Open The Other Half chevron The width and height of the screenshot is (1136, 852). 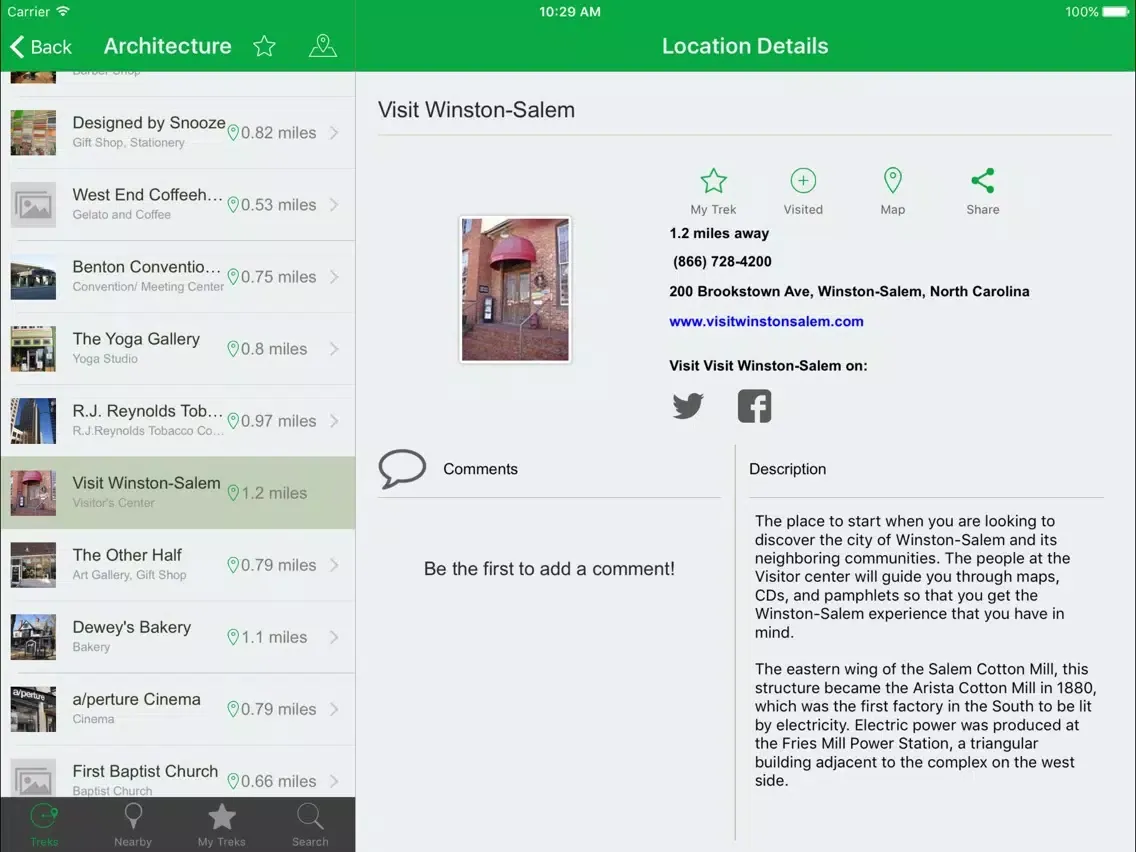coord(334,565)
